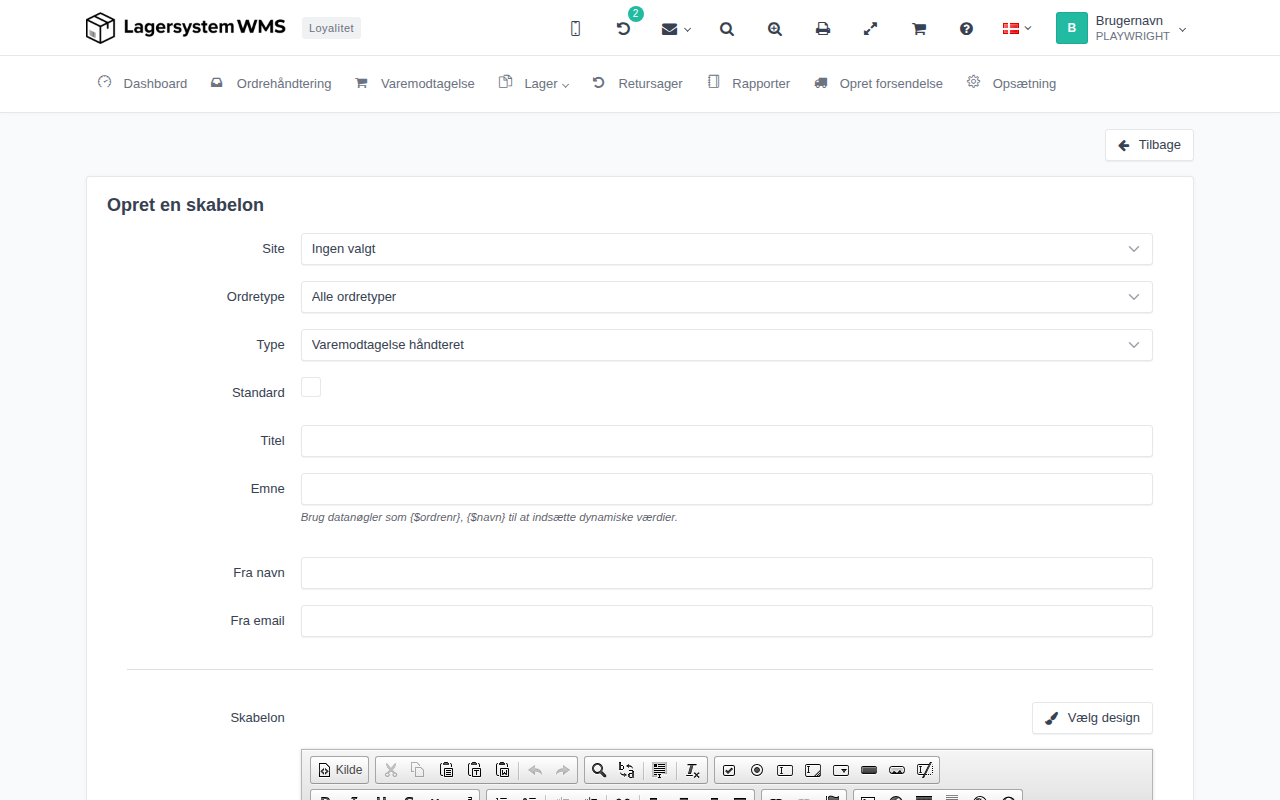This screenshot has height=800, width=1280.
Task: Check the Standard checkbox
Action: pyautogui.click(x=311, y=387)
